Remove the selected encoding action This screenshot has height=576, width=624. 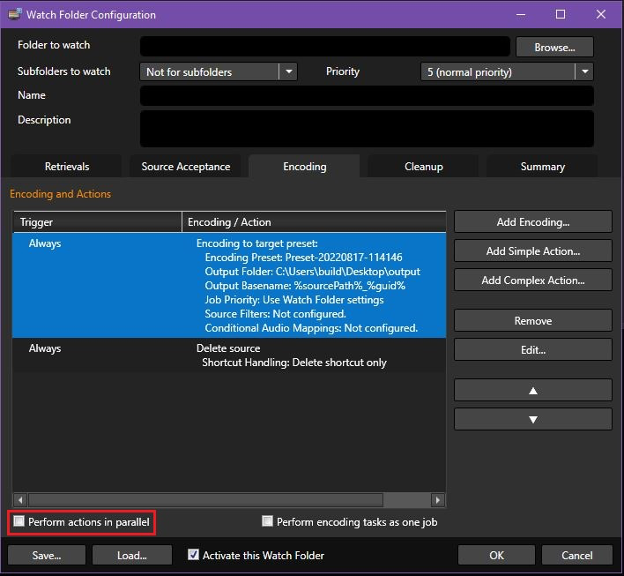point(533,320)
